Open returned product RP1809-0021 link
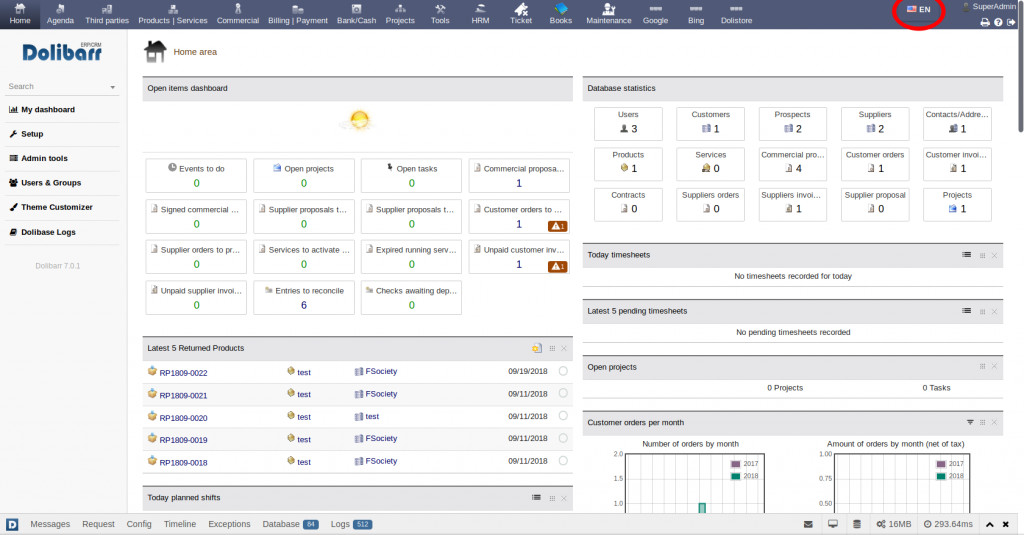 click(x=183, y=395)
